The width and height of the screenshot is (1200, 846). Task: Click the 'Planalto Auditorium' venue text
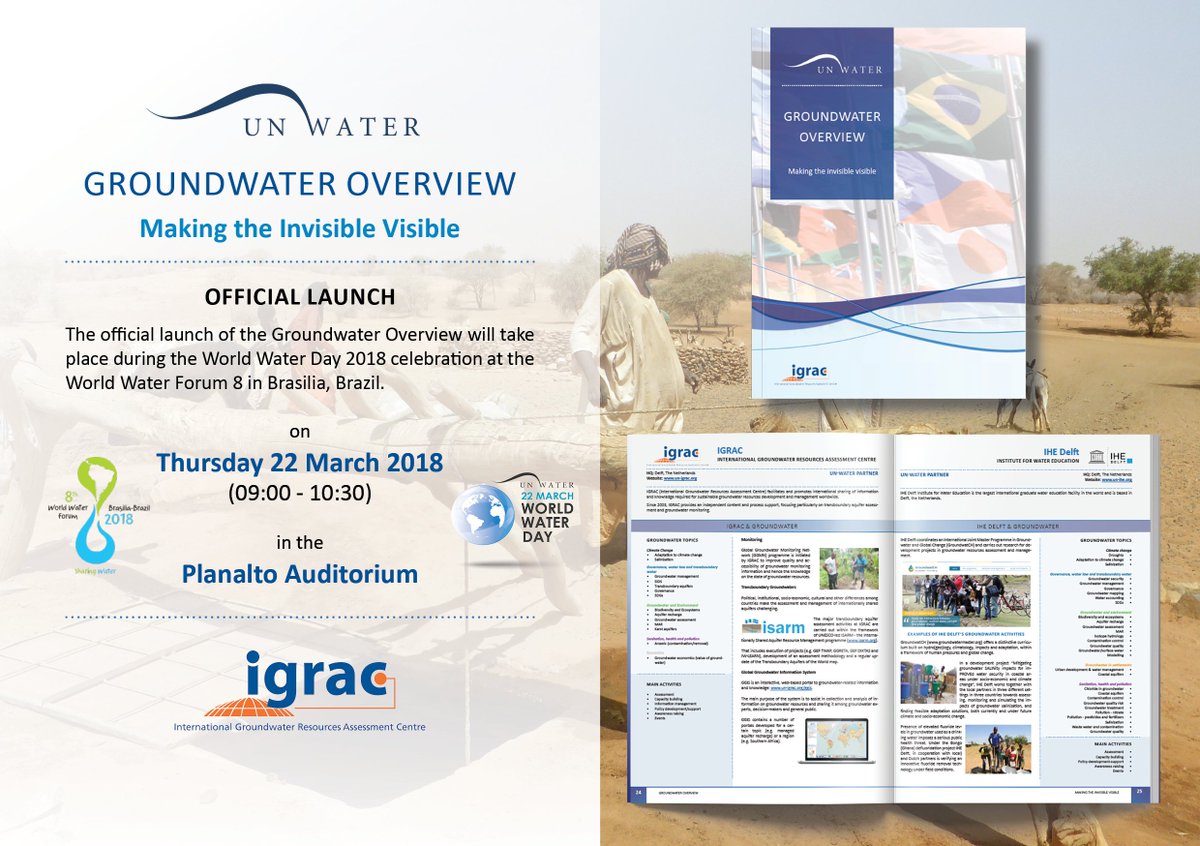300,573
